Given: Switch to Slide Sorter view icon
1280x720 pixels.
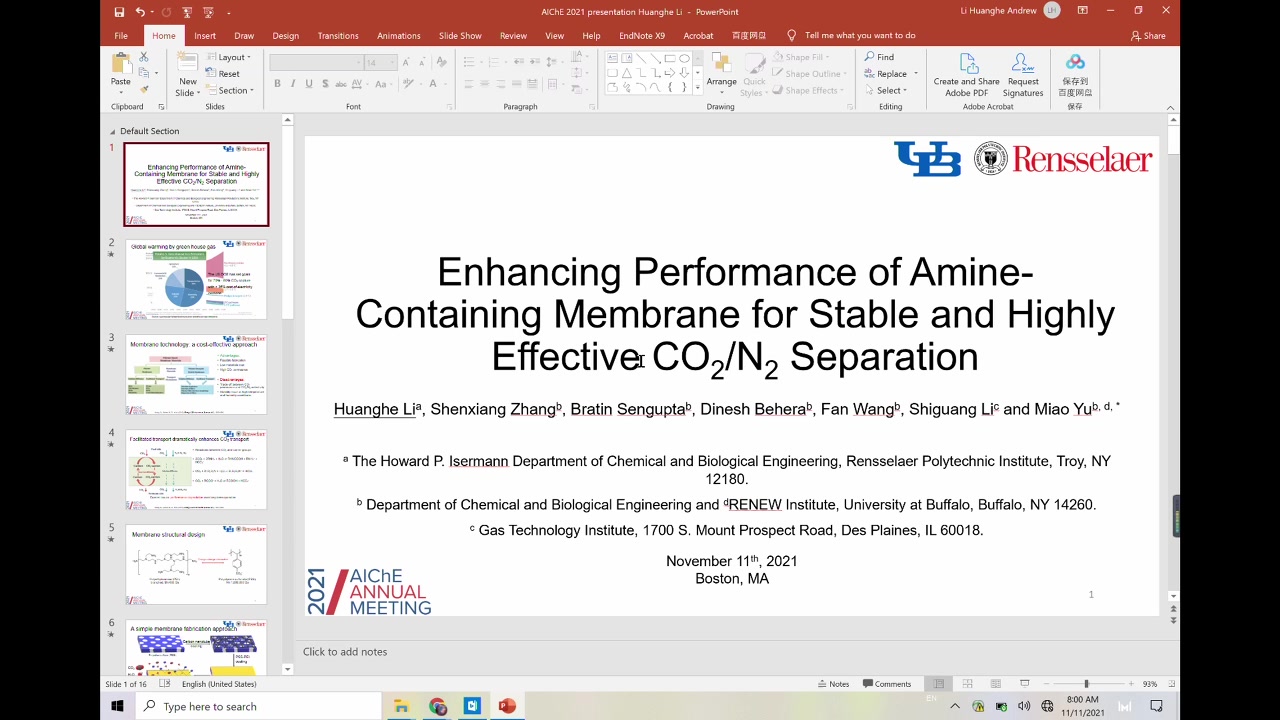Looking at the screenshot, I should [967, 684].
